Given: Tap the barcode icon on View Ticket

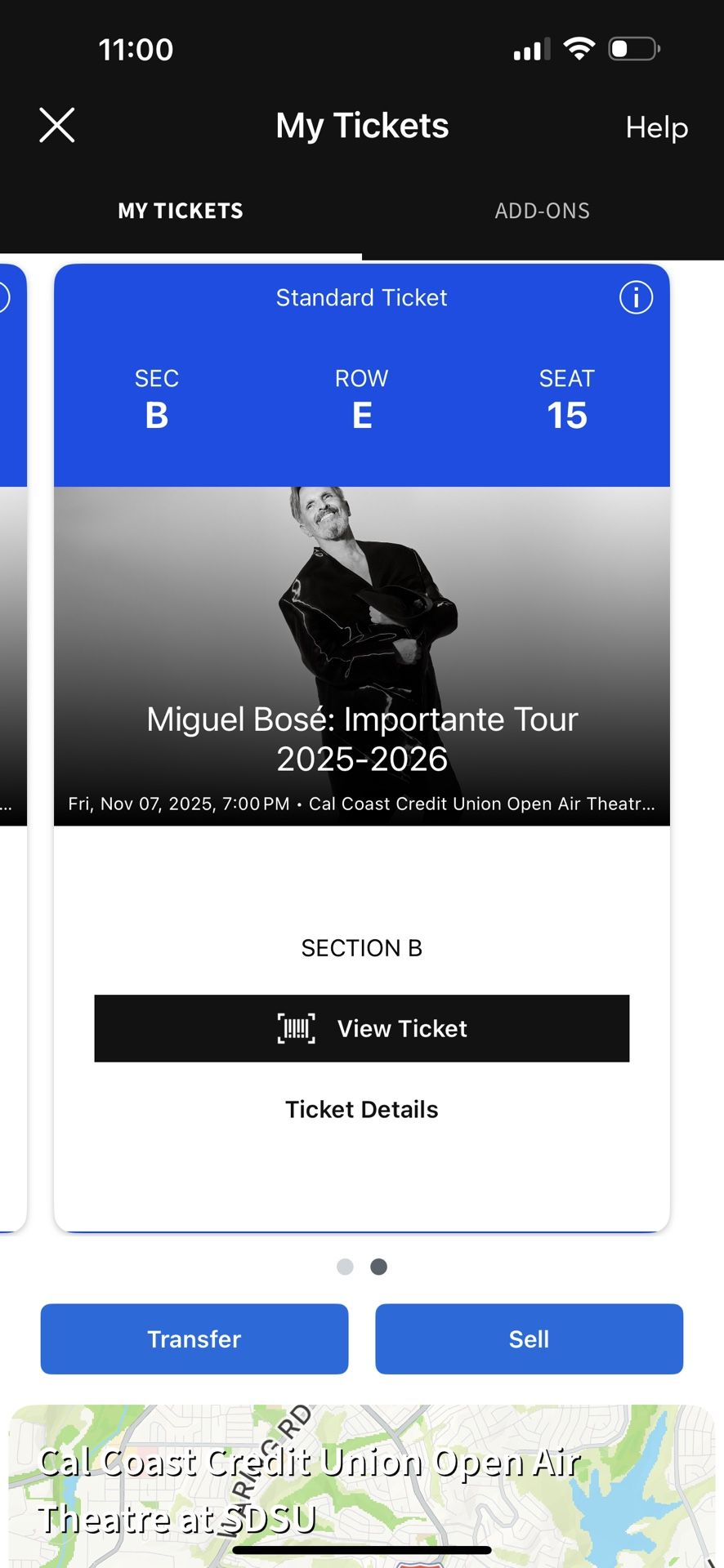Looking at the screenshot, I should pyautogui.click(x=296, y=1028).
